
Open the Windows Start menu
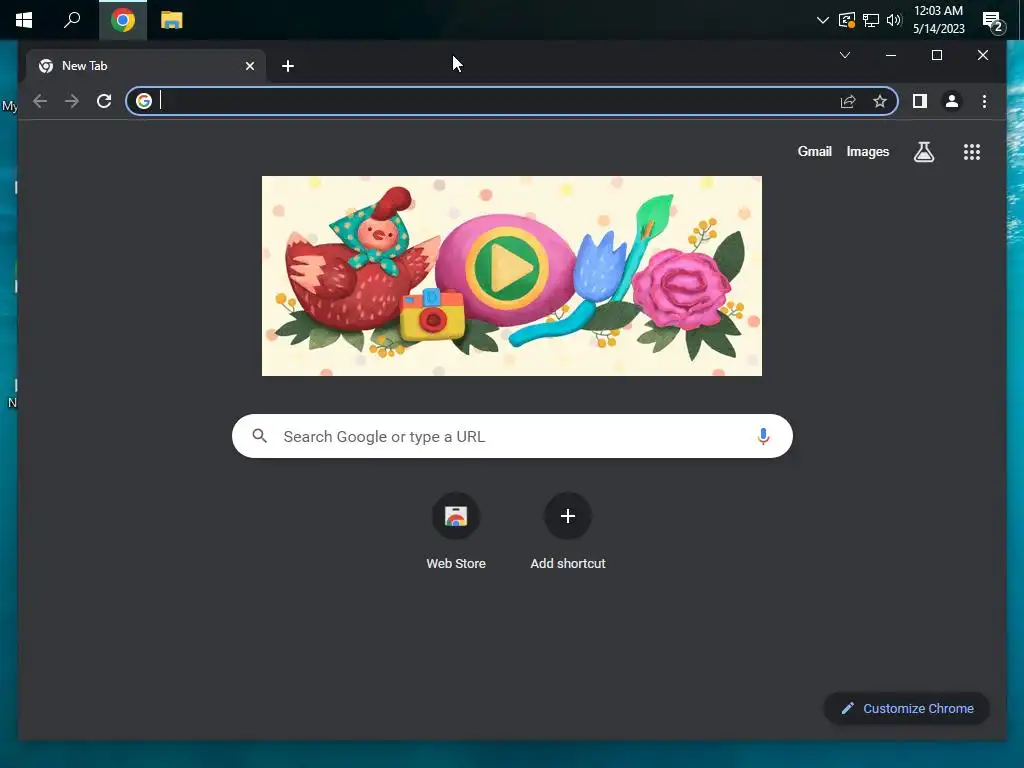pos(24,20)
